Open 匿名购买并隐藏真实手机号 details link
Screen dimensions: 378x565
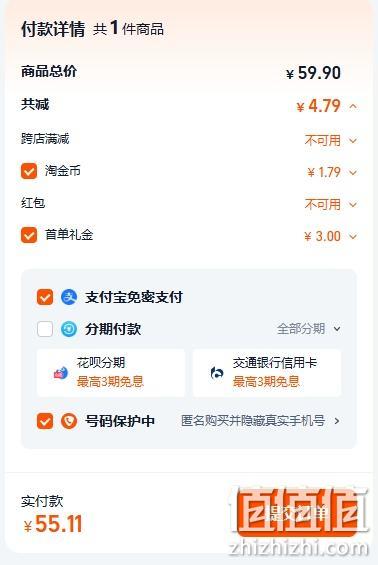click(x=261, y=421)
